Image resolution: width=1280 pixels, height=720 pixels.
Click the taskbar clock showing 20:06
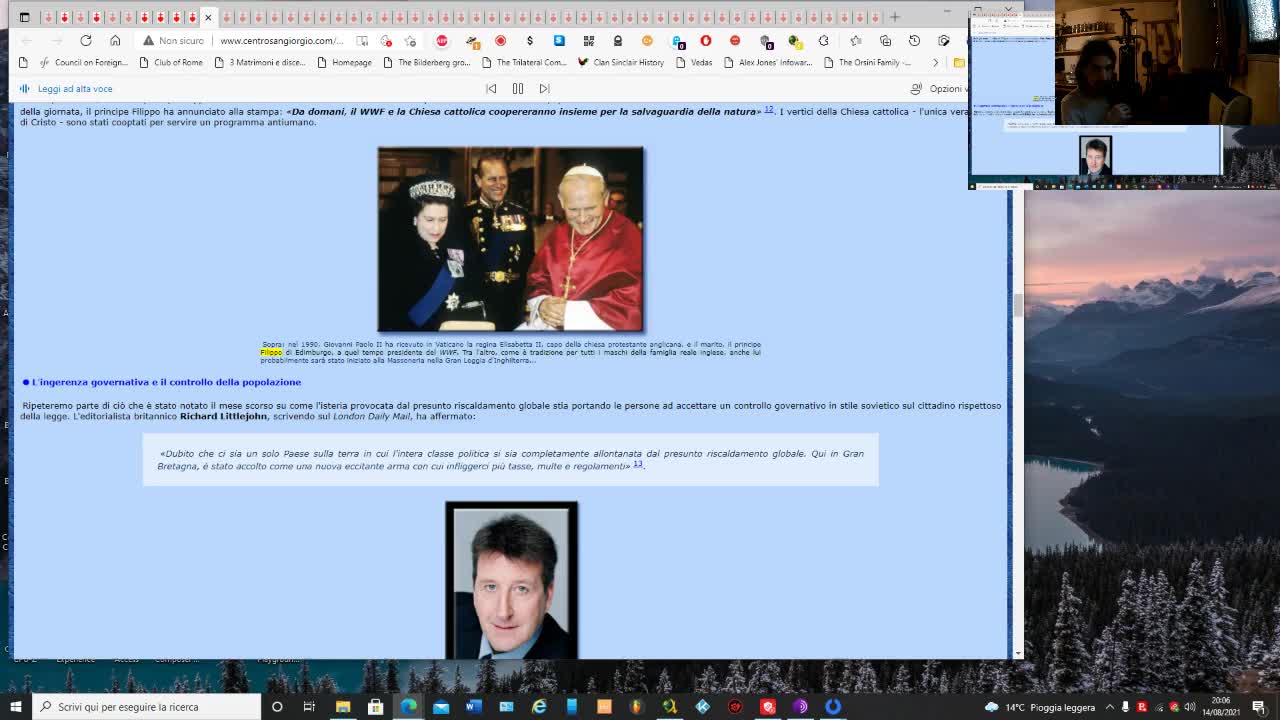[x=1221, y=706]
